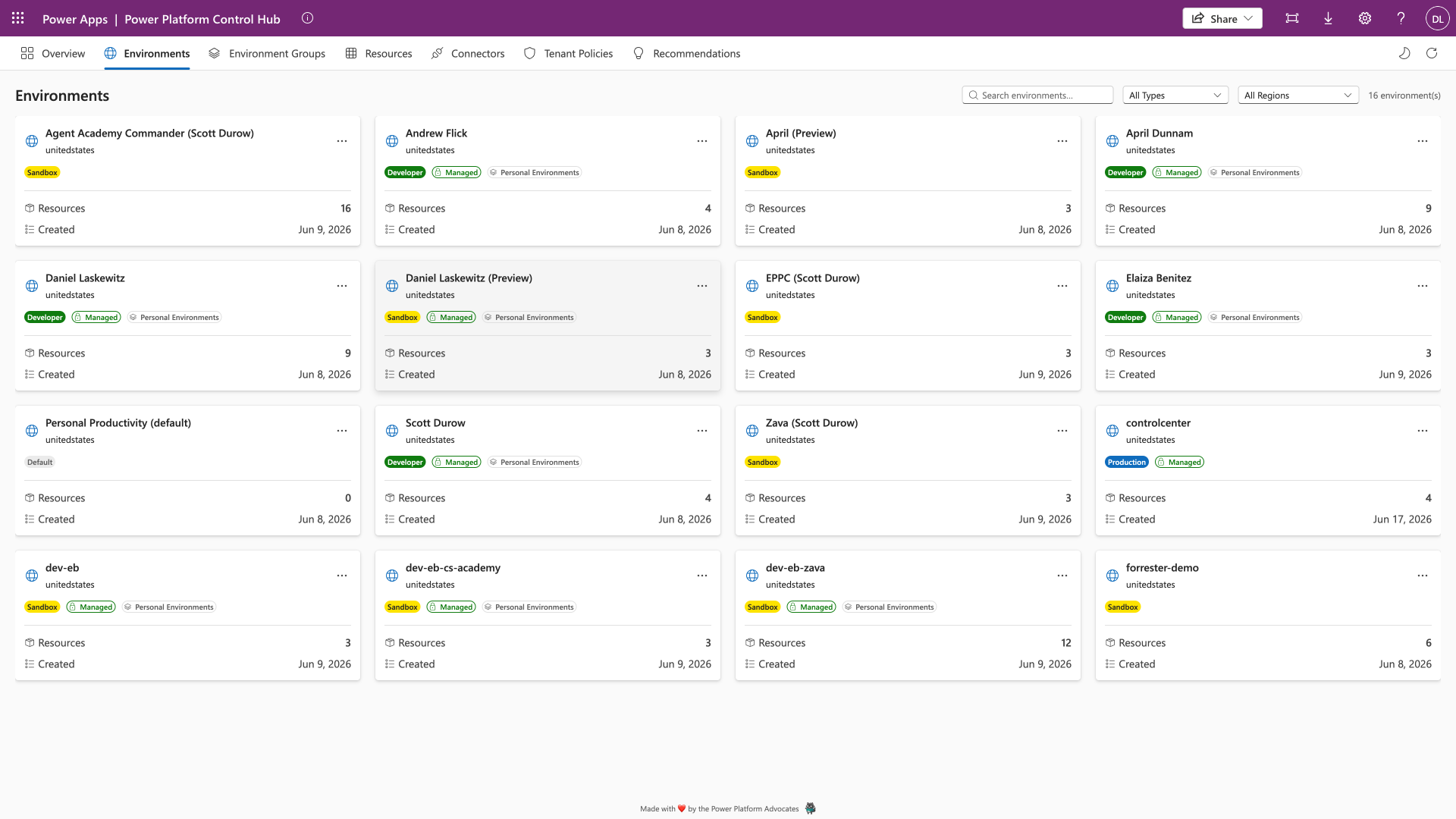This screenshot has height=819, width=1456.
Task: Click the Managed badge on controlcenter card
Action: point(1179,462)
